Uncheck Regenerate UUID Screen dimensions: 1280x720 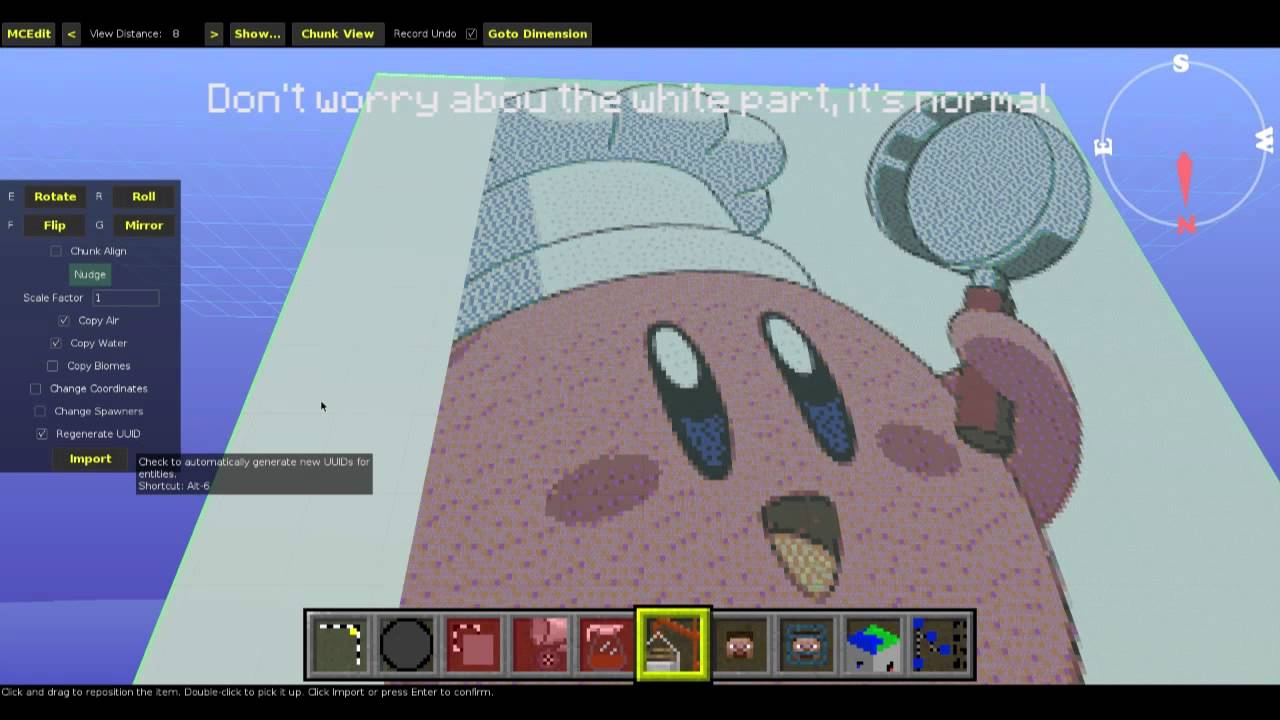tap(42, 434)
